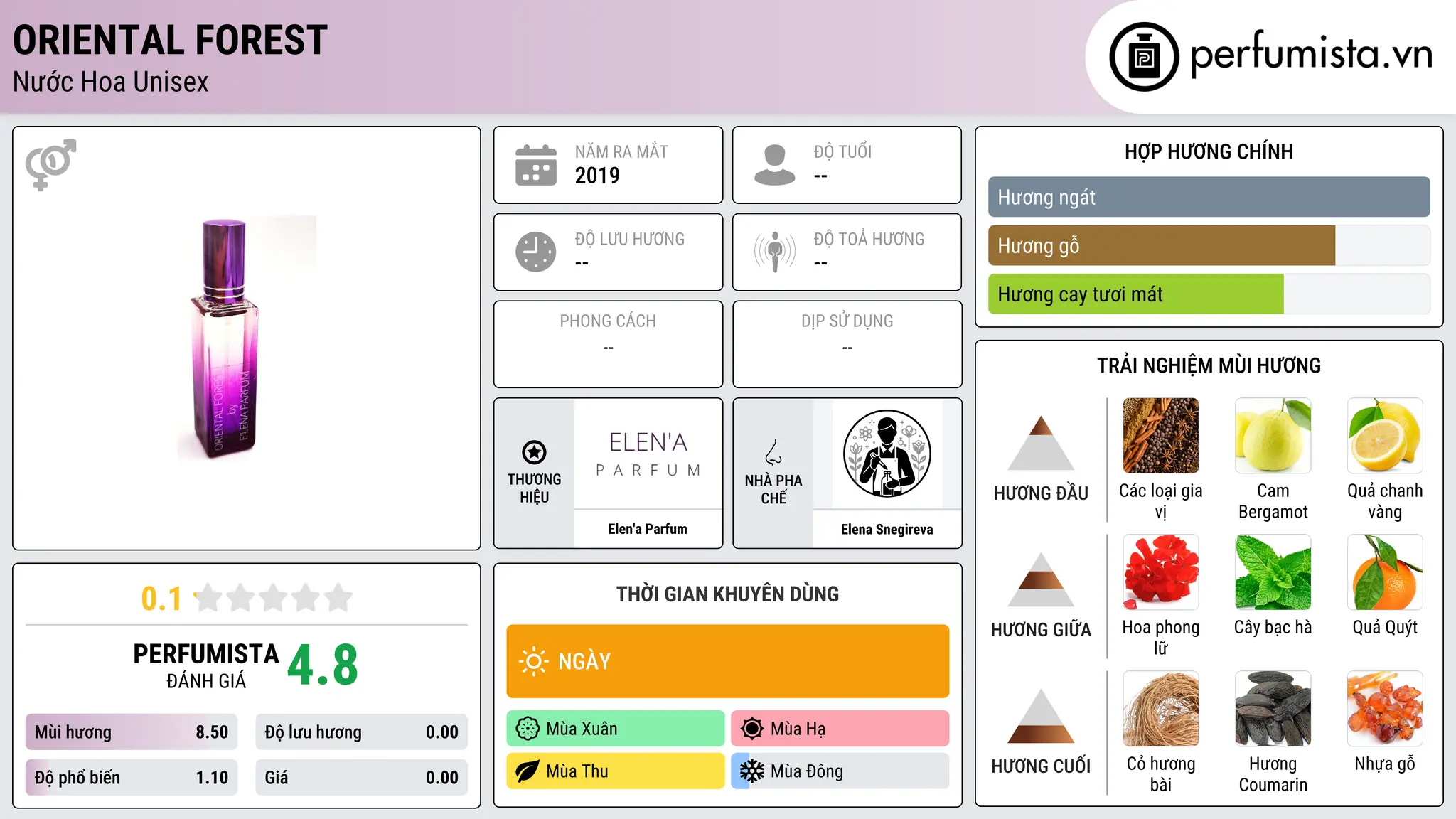
Task: Select the Các loại gia vị spices image
Action: (x=1161, y=436)
